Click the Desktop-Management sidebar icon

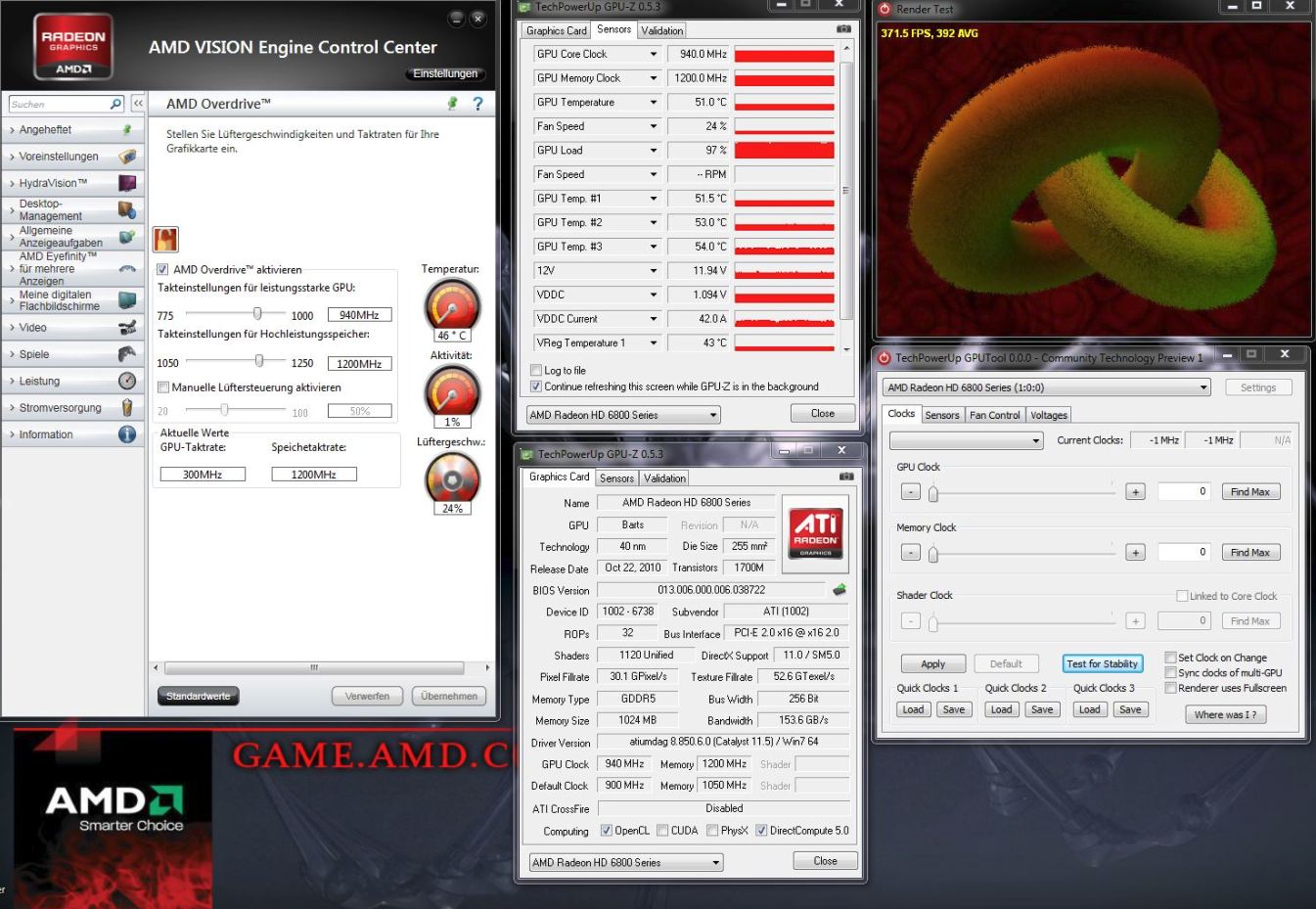pyautogui.click(x=127, y=209)
